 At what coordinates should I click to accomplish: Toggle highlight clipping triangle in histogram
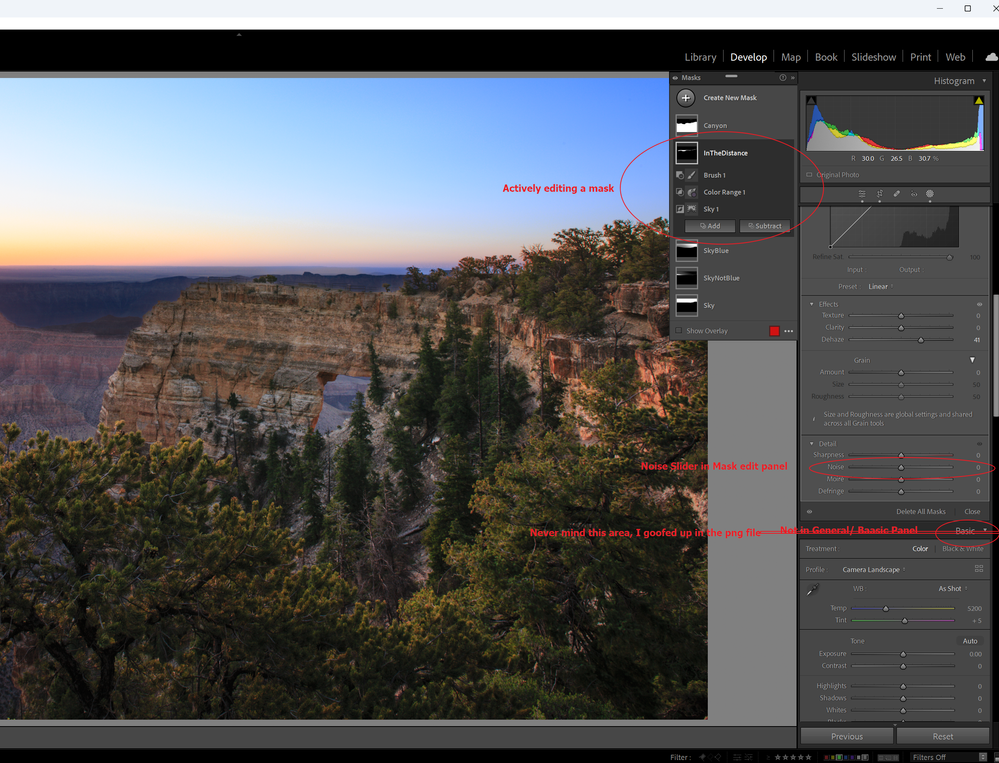[x=979, y=101]
